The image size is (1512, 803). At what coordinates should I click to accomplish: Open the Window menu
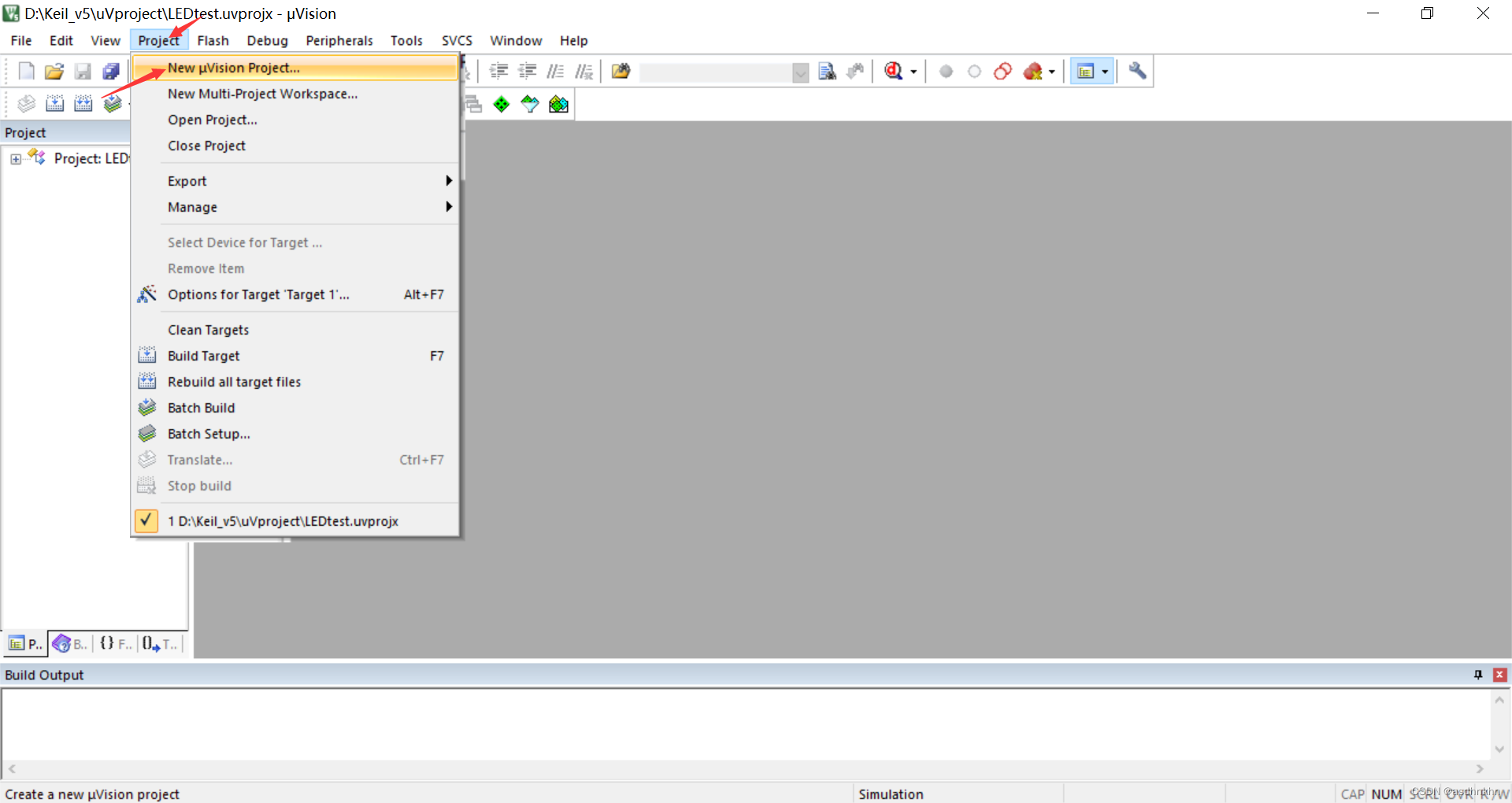point(516,40)
